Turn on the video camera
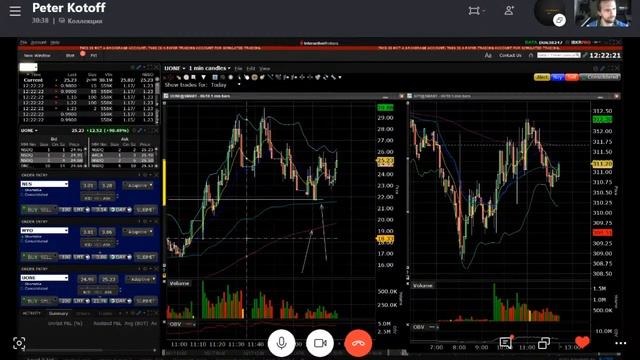The height and width of the screenshot is (360, 640). click(320, 343)
